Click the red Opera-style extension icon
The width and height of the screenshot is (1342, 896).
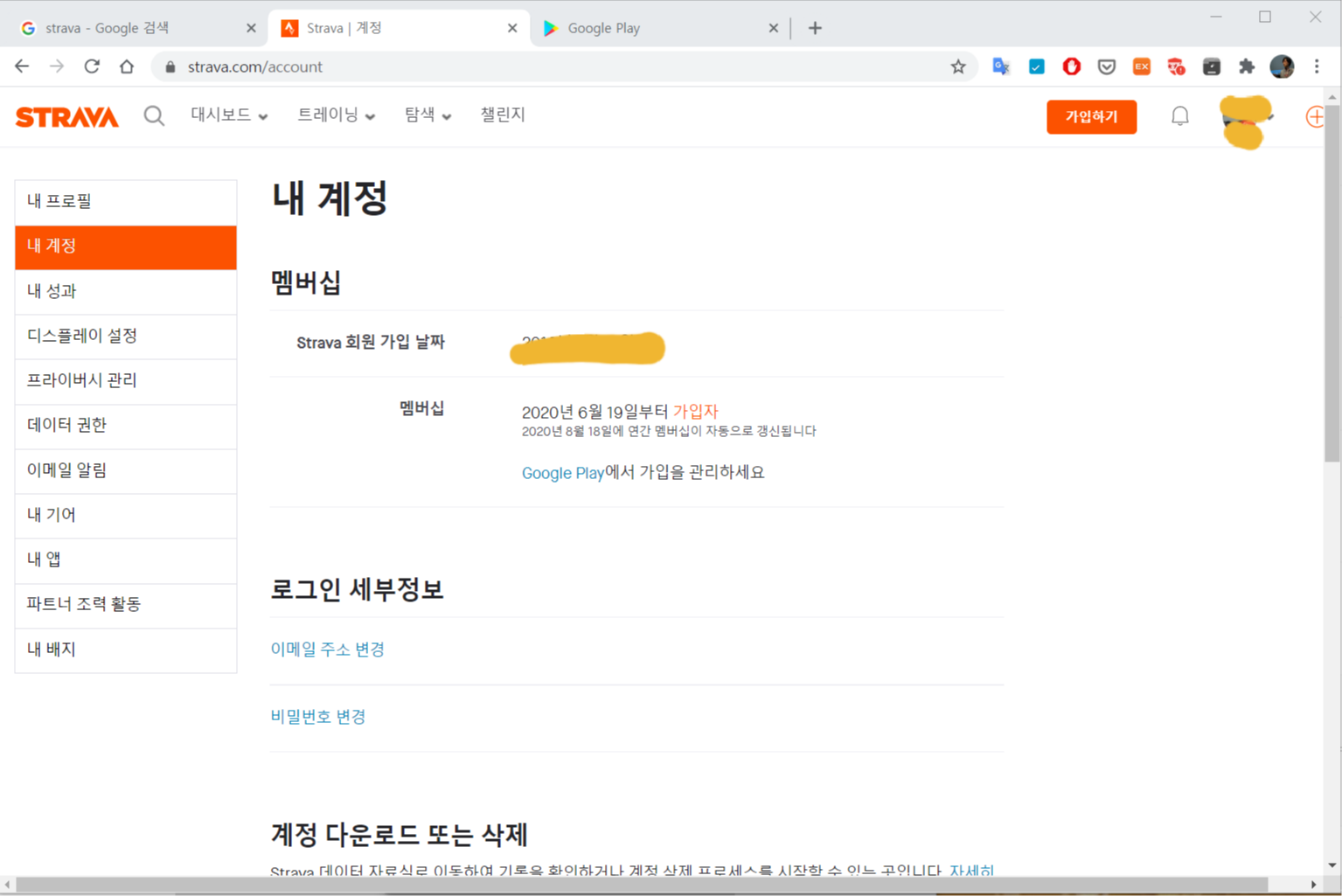1071,66
